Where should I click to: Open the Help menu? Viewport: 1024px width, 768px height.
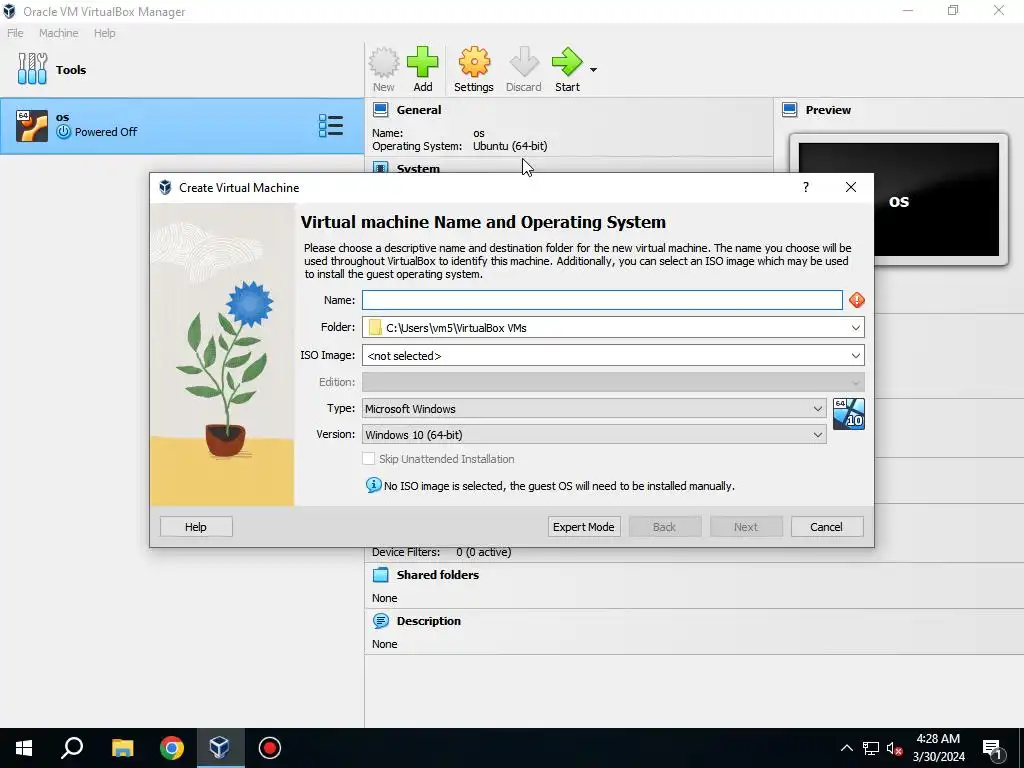coord(104,33)
